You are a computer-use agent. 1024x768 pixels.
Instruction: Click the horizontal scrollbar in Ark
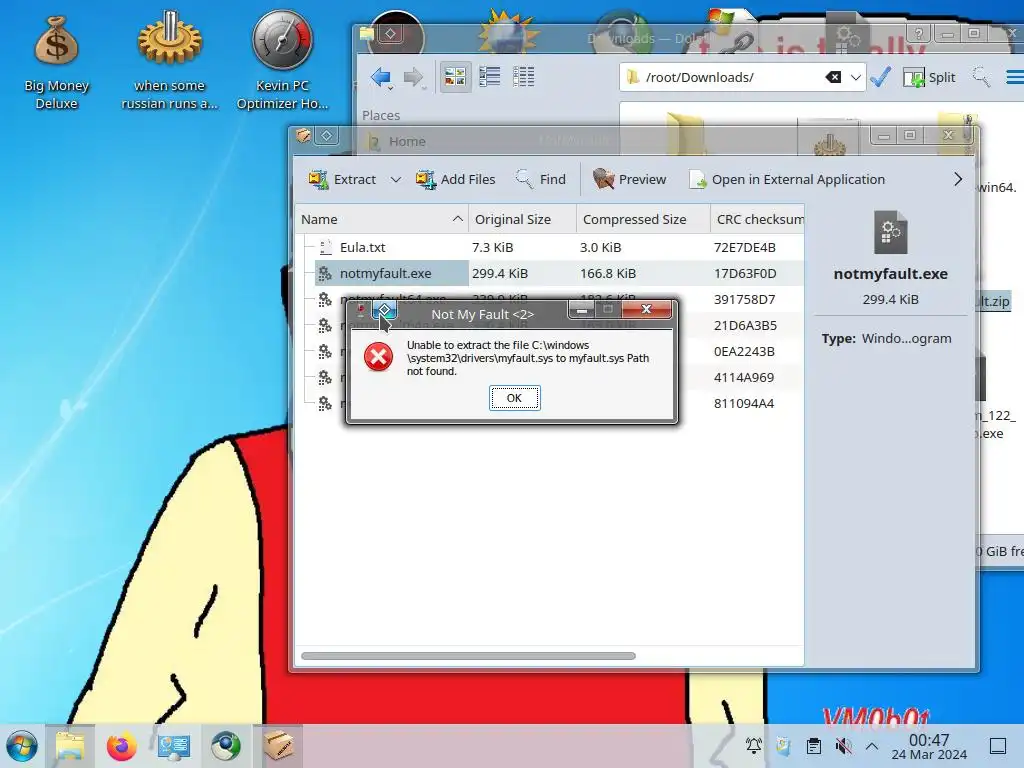click(468, 656)
